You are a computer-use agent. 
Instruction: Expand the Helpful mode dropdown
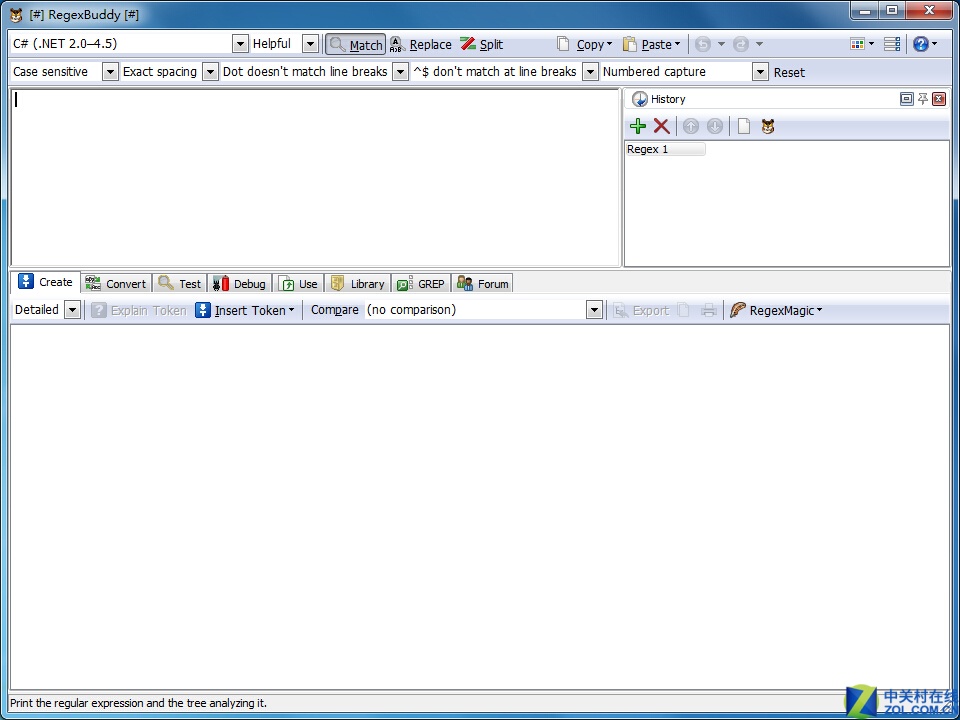310,44
